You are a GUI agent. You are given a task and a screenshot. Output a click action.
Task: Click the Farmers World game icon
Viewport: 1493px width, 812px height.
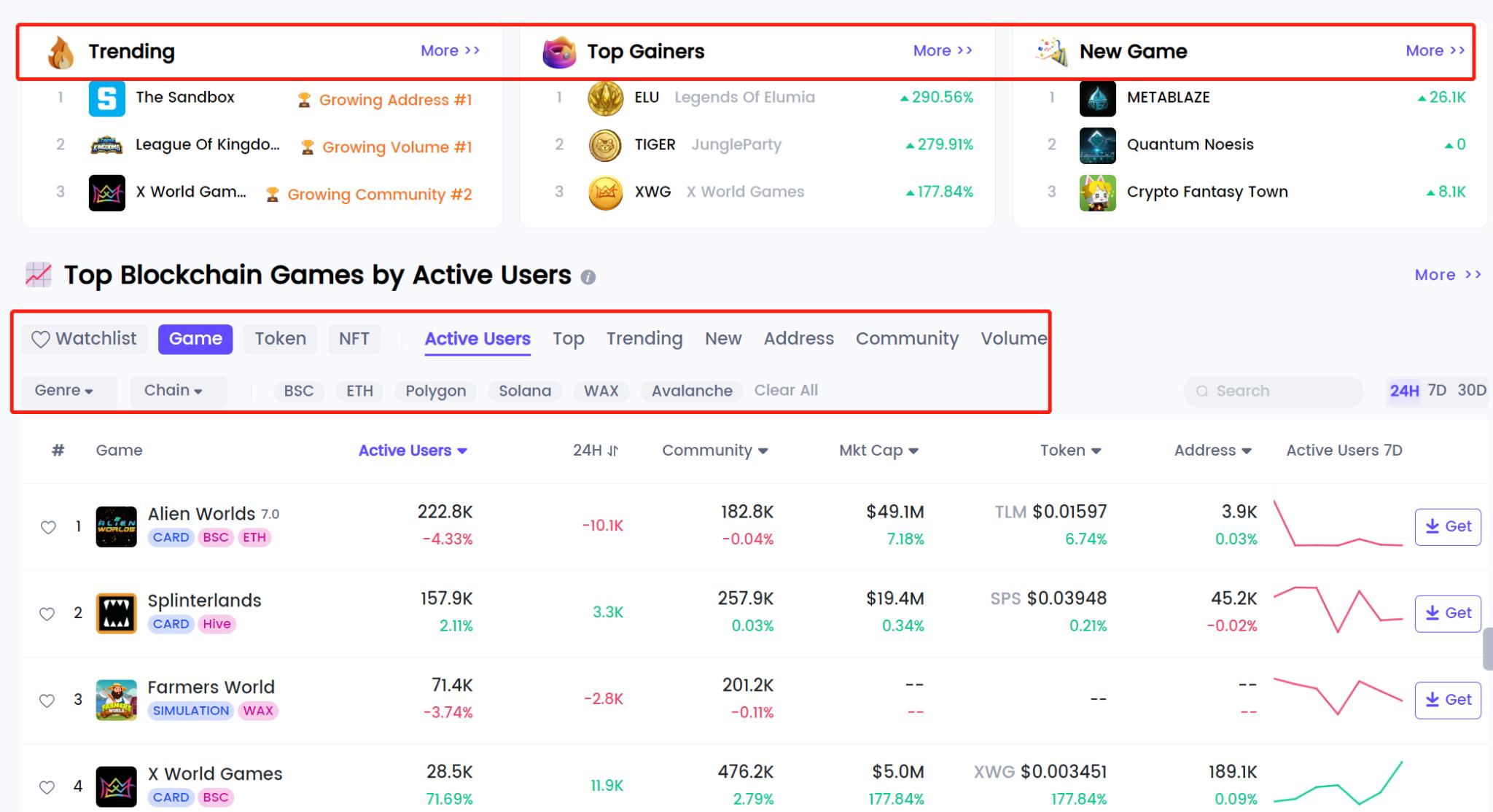point(116,700)
